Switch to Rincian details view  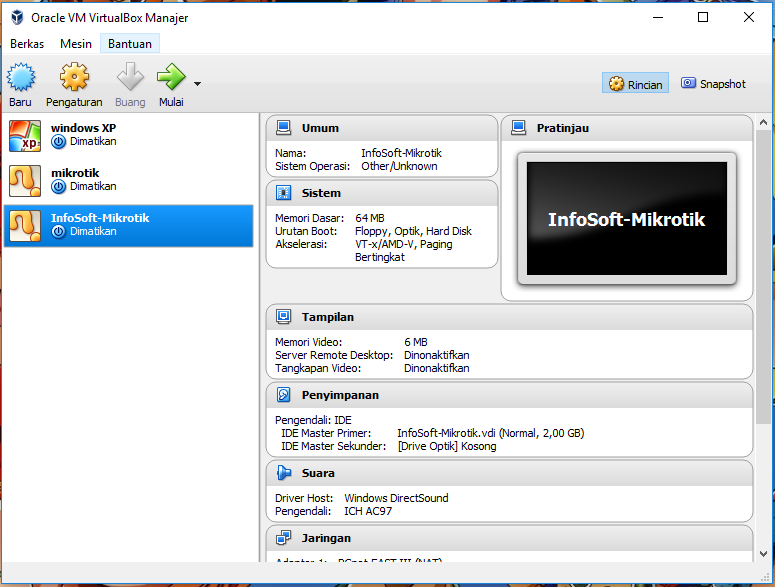click(635, 84)
